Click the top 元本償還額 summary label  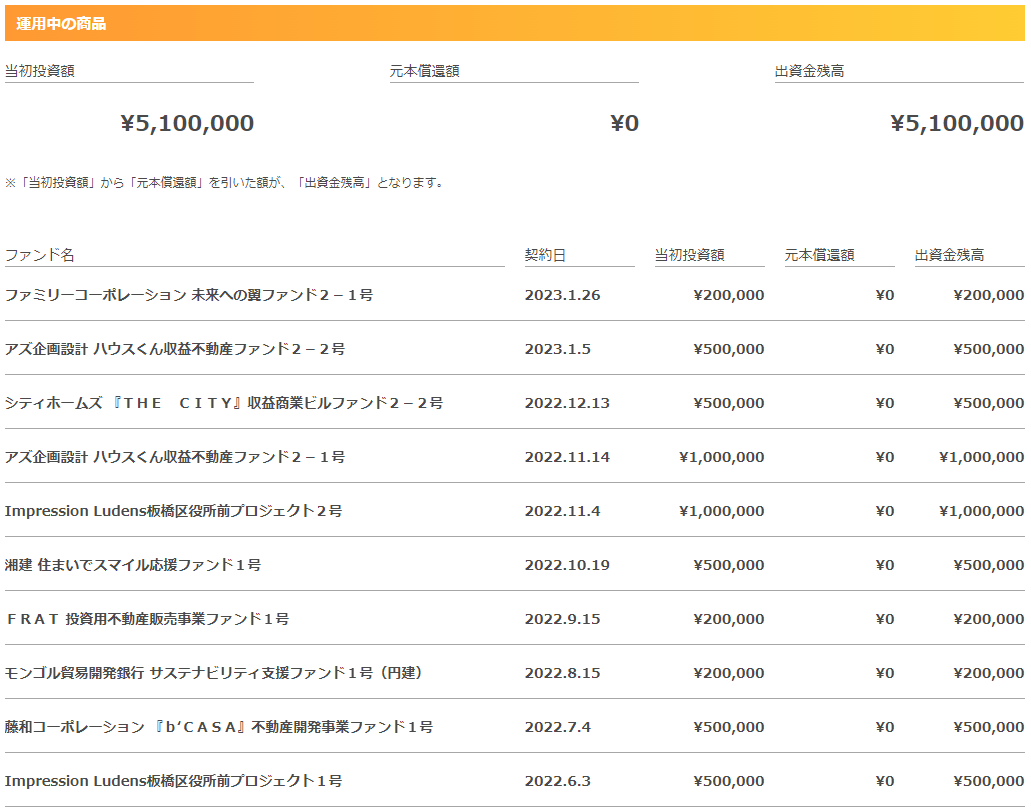424,71
